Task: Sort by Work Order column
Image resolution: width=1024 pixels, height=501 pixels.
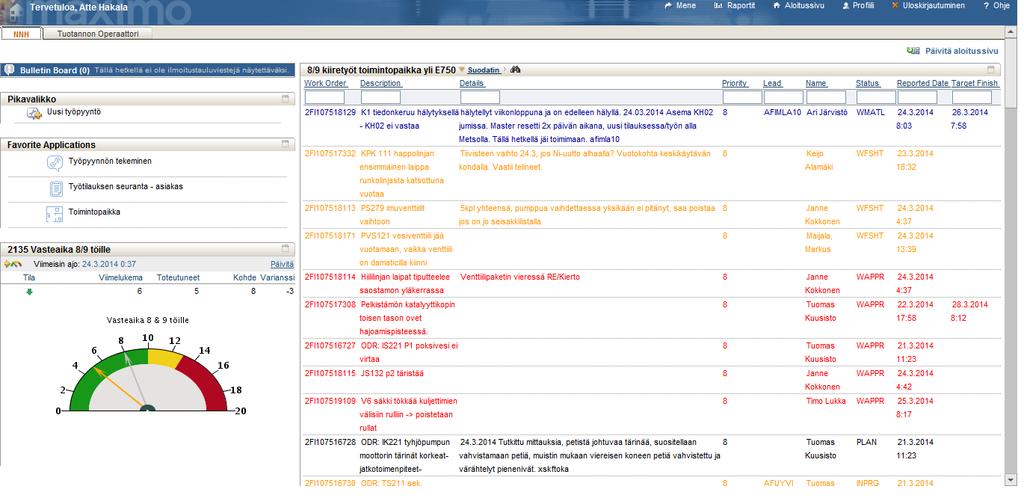Action: pyautogui.click(x=325, y=84)
